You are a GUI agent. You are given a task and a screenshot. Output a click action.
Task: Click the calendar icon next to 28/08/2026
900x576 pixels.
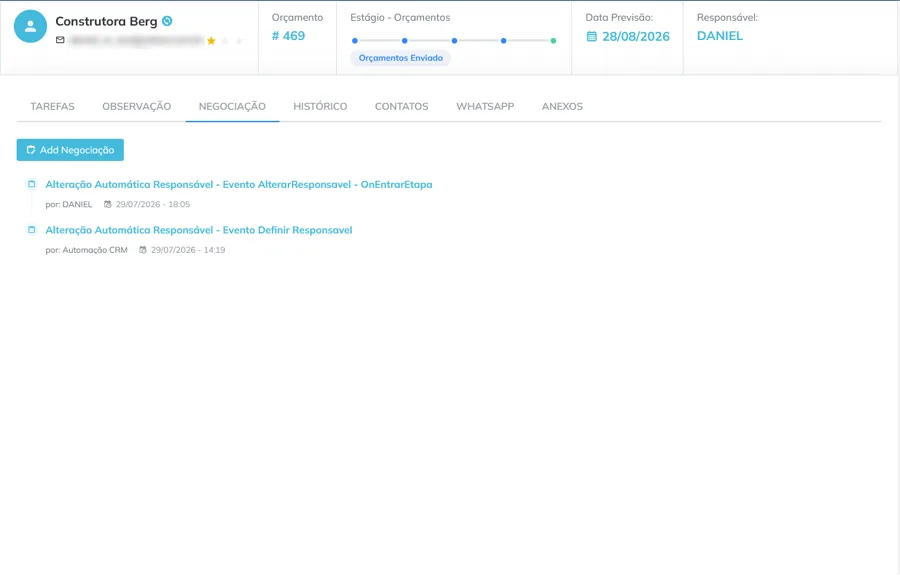592,37
